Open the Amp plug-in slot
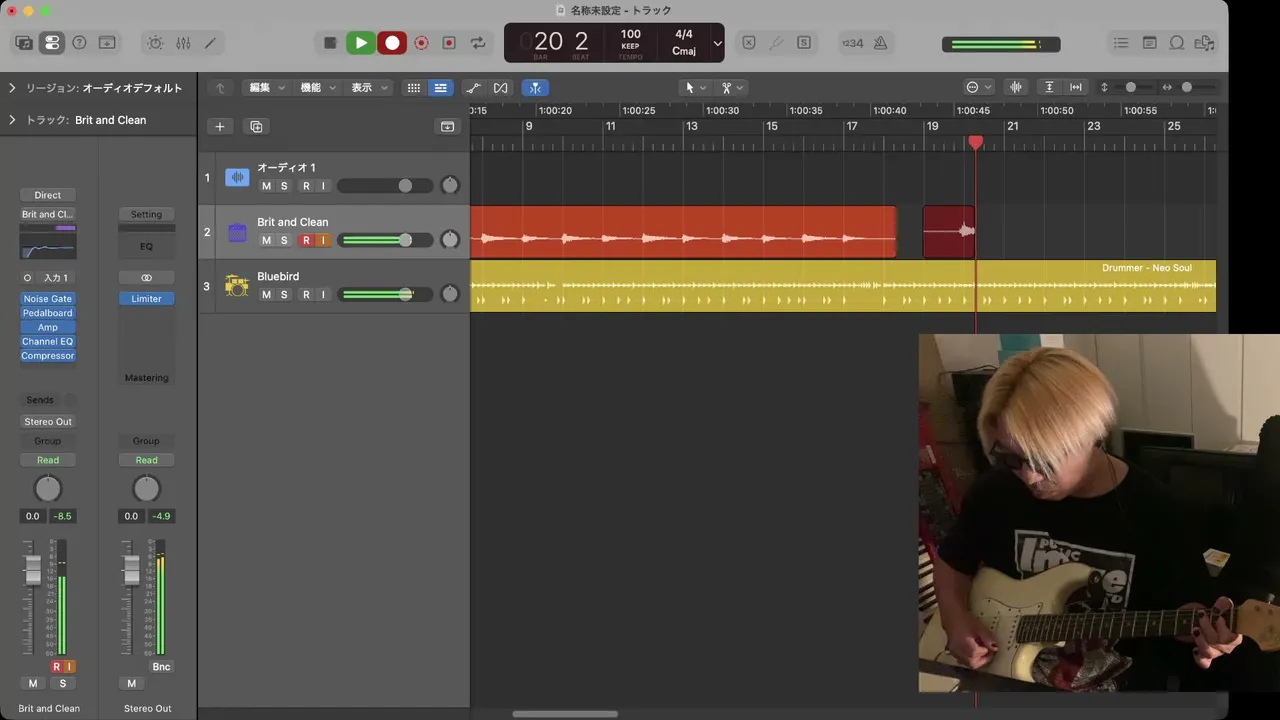Viewport: 1280px width, 720px height. [48, 327]
